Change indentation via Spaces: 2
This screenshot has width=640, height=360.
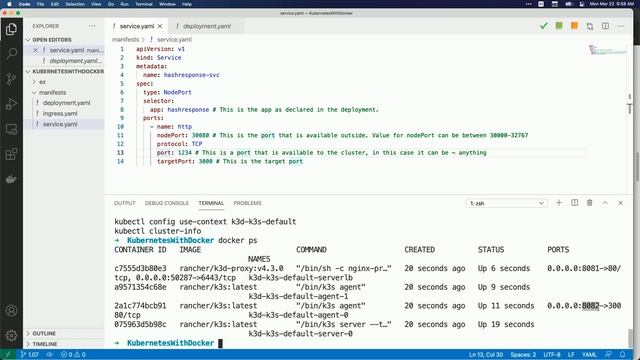point(523,355)
